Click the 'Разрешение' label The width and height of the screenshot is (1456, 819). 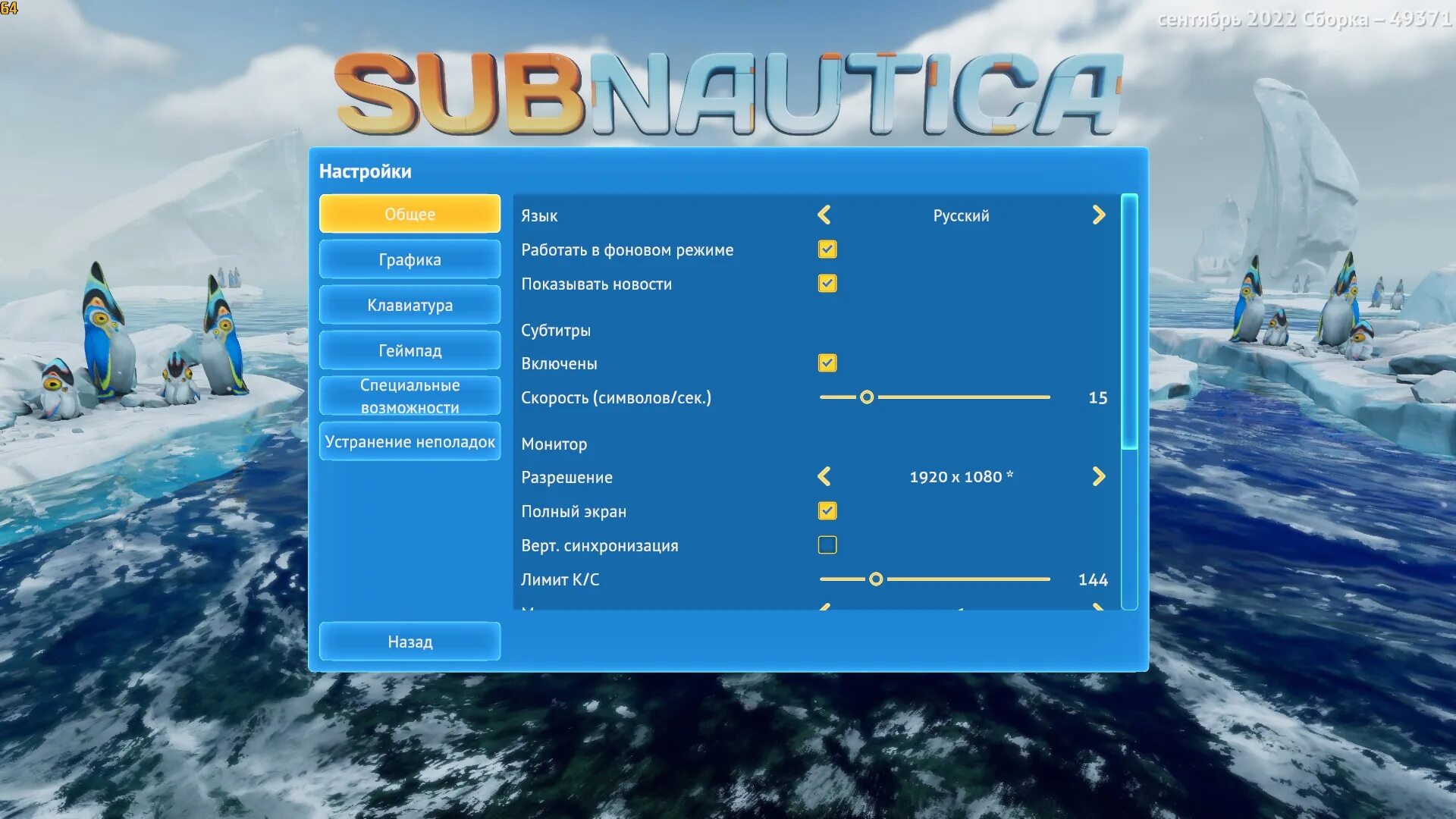click(x=566, y=478)
